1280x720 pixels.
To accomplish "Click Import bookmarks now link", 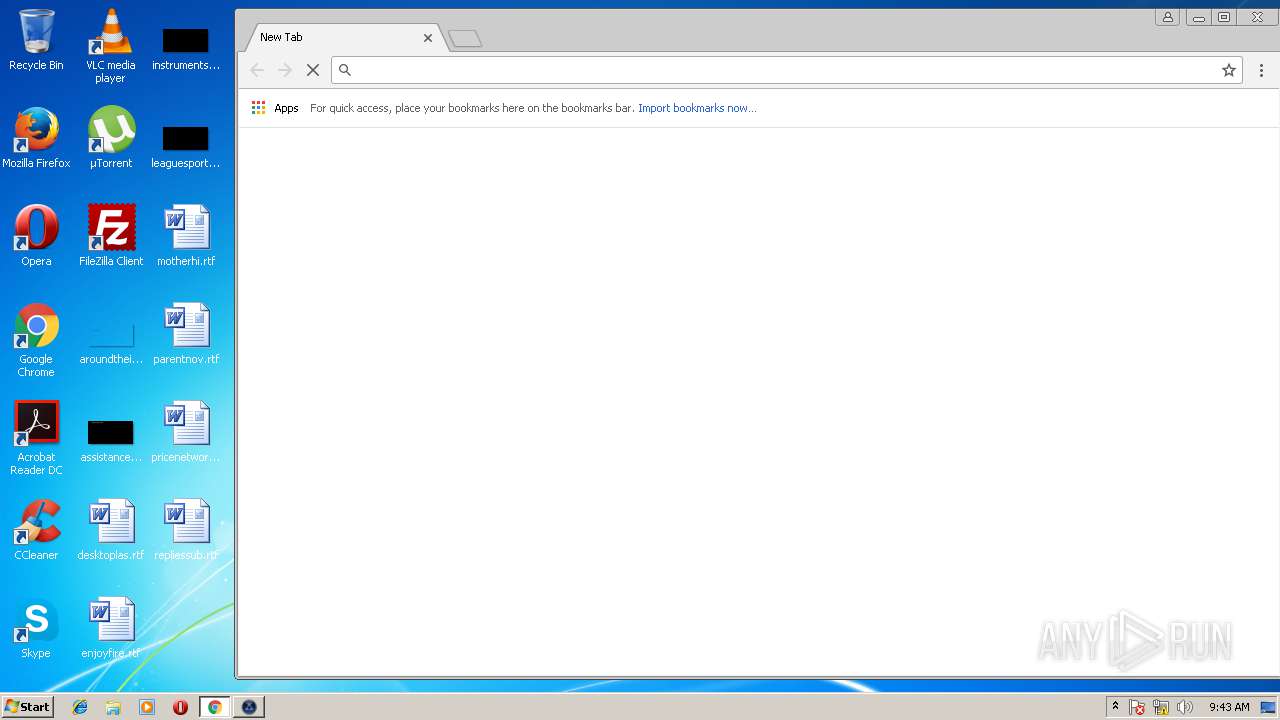I will 697,108.
